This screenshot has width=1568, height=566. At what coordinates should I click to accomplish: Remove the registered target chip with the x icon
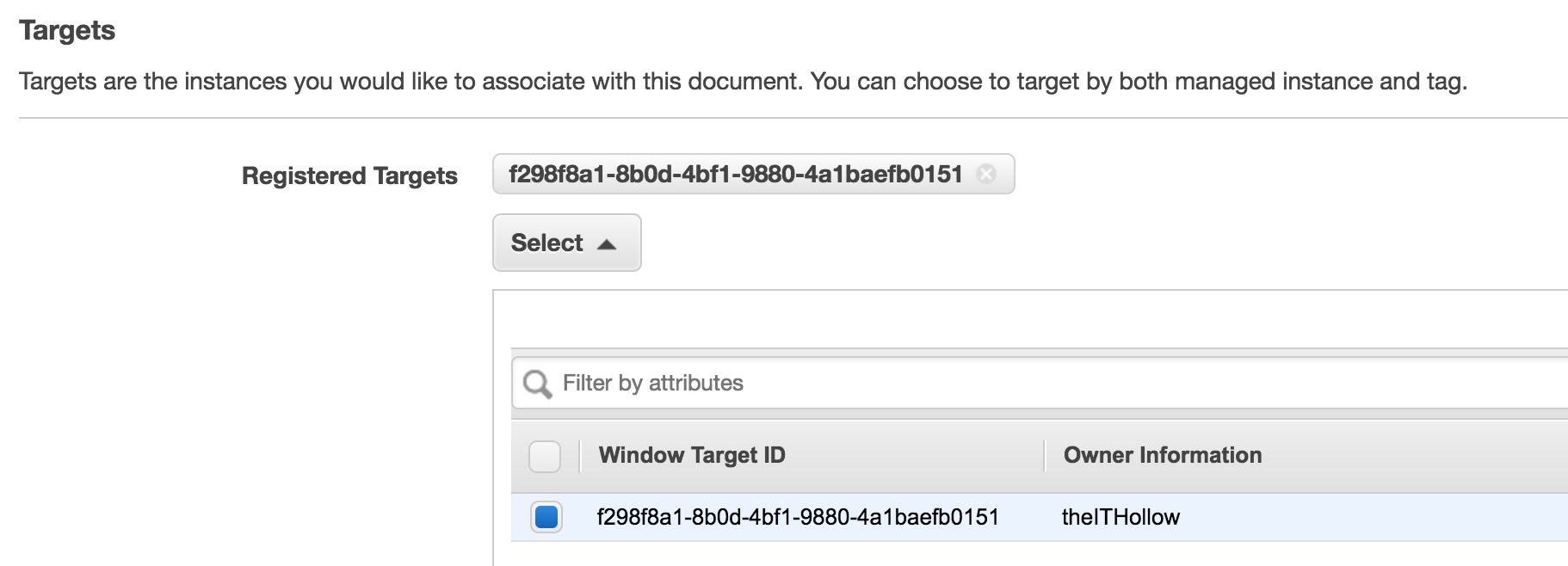click(x=986, y=174)
